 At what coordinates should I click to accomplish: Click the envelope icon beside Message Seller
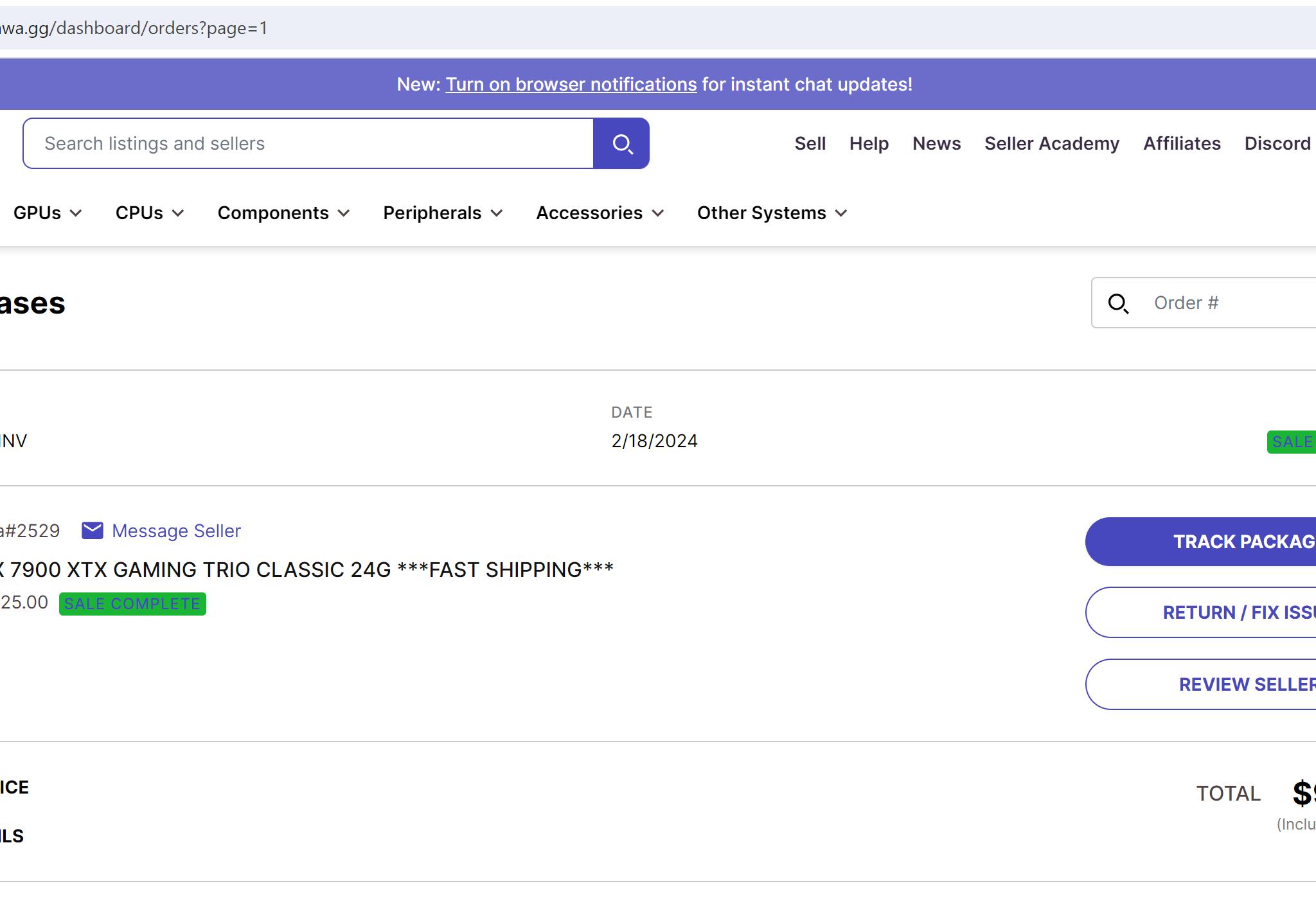click(93, 531)
